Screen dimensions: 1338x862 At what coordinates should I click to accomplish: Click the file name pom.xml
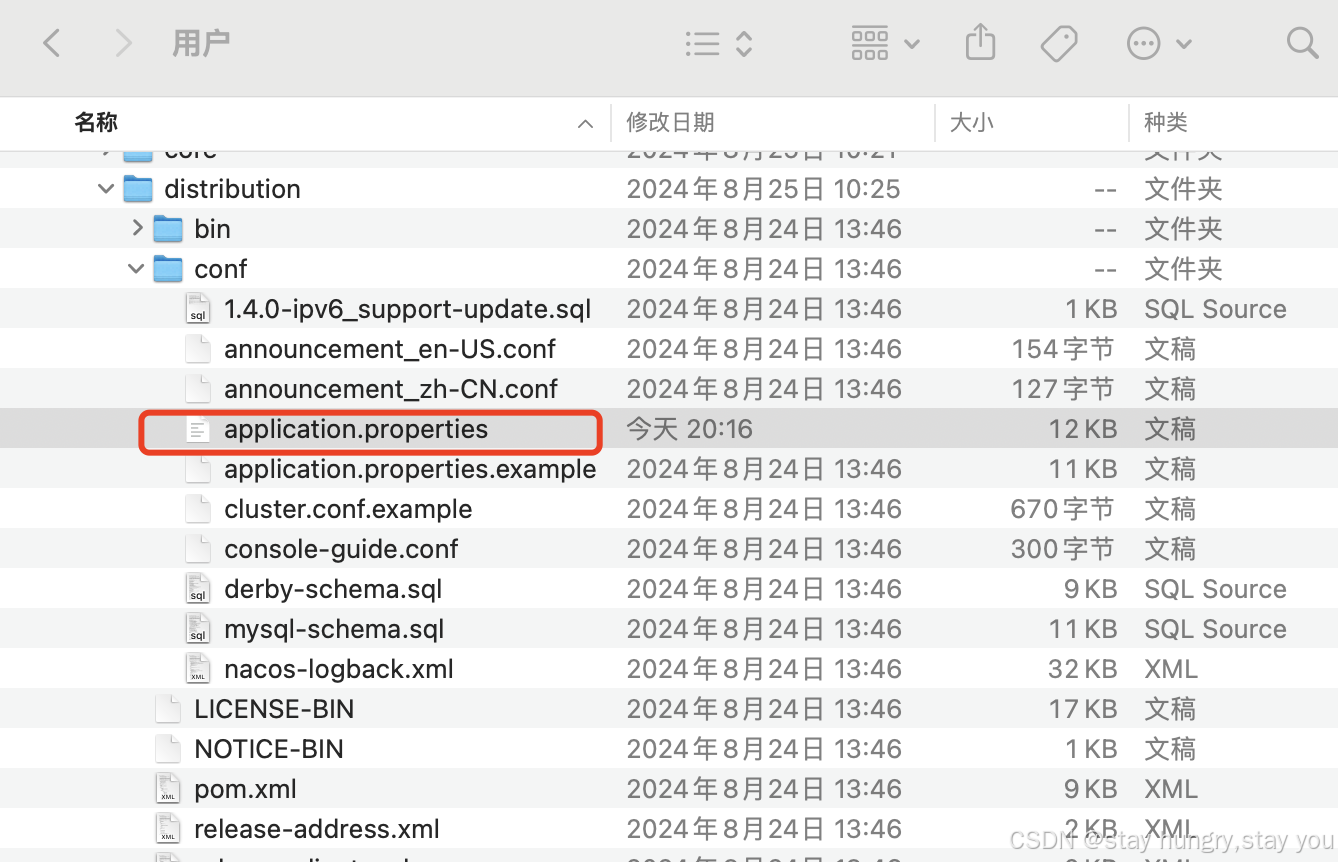[x=245, y=790]
